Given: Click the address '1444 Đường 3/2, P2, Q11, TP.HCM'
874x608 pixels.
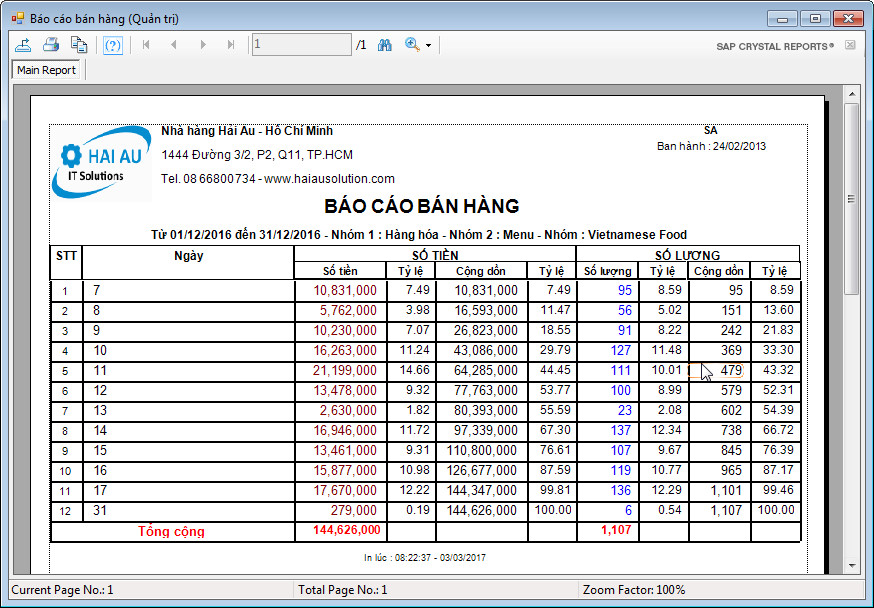Looking at the screenshot, I should coord(257,155).
